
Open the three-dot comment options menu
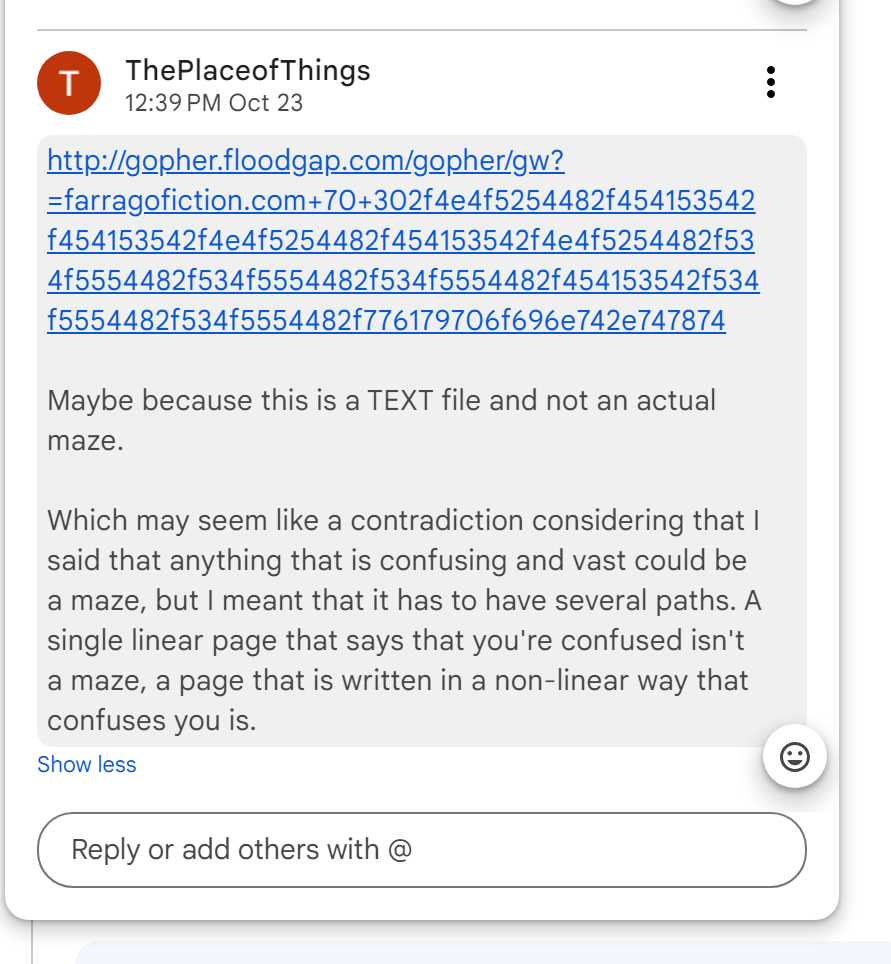[770, 82]
